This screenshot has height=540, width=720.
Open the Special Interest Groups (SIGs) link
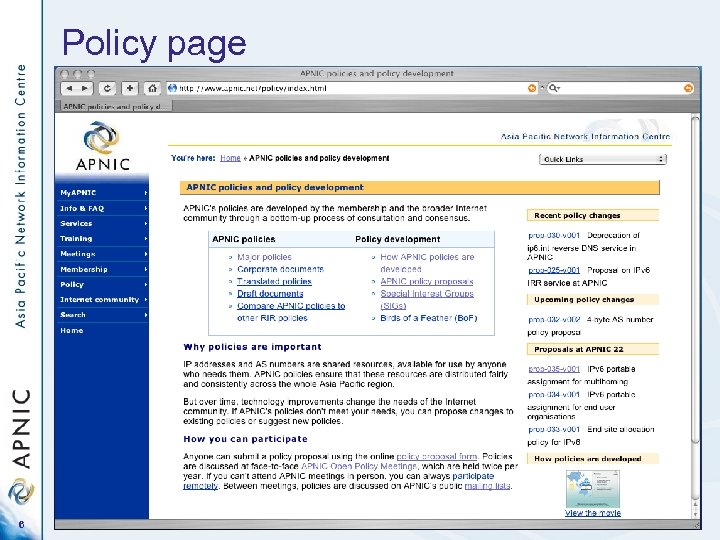(x=427, y=299)
